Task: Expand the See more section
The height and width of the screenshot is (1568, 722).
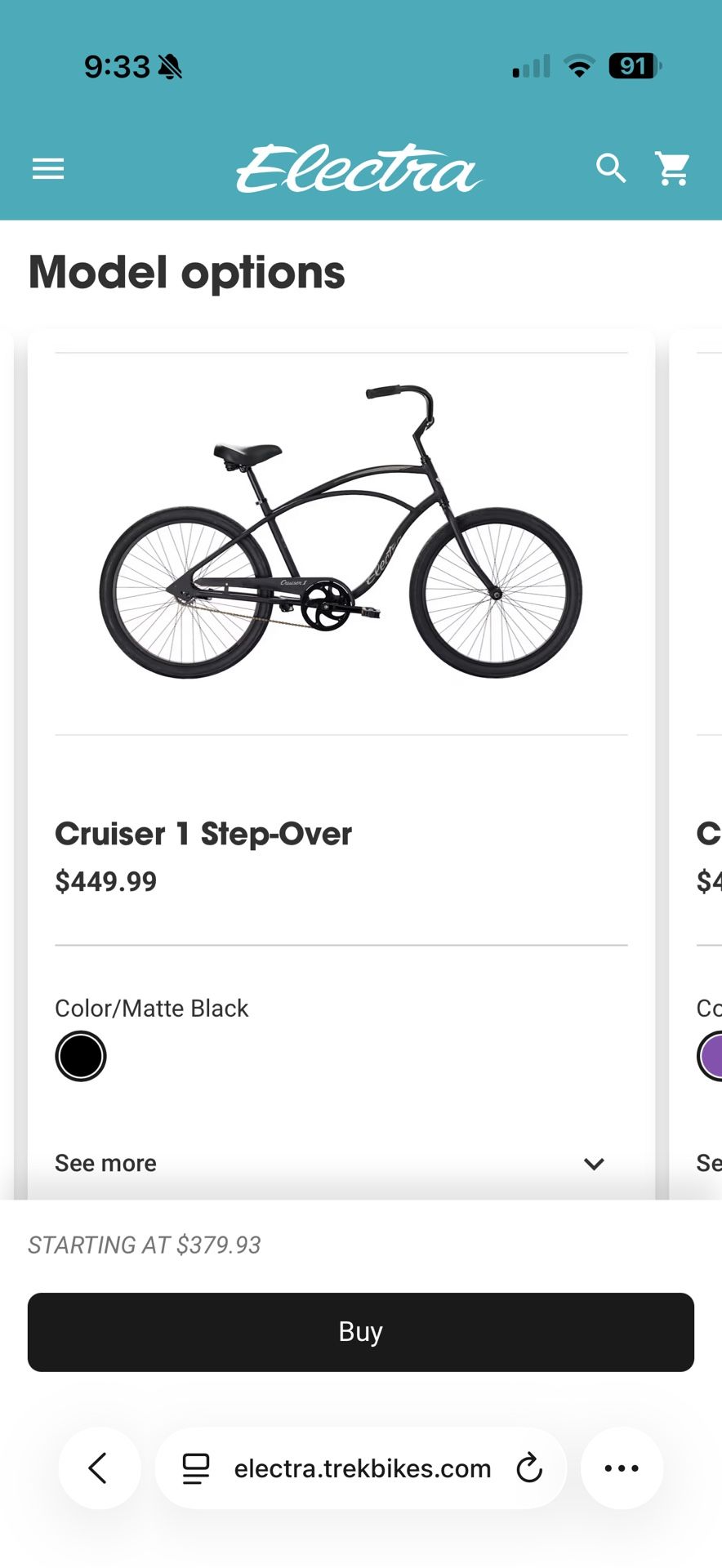Action: click(105, 1162)
